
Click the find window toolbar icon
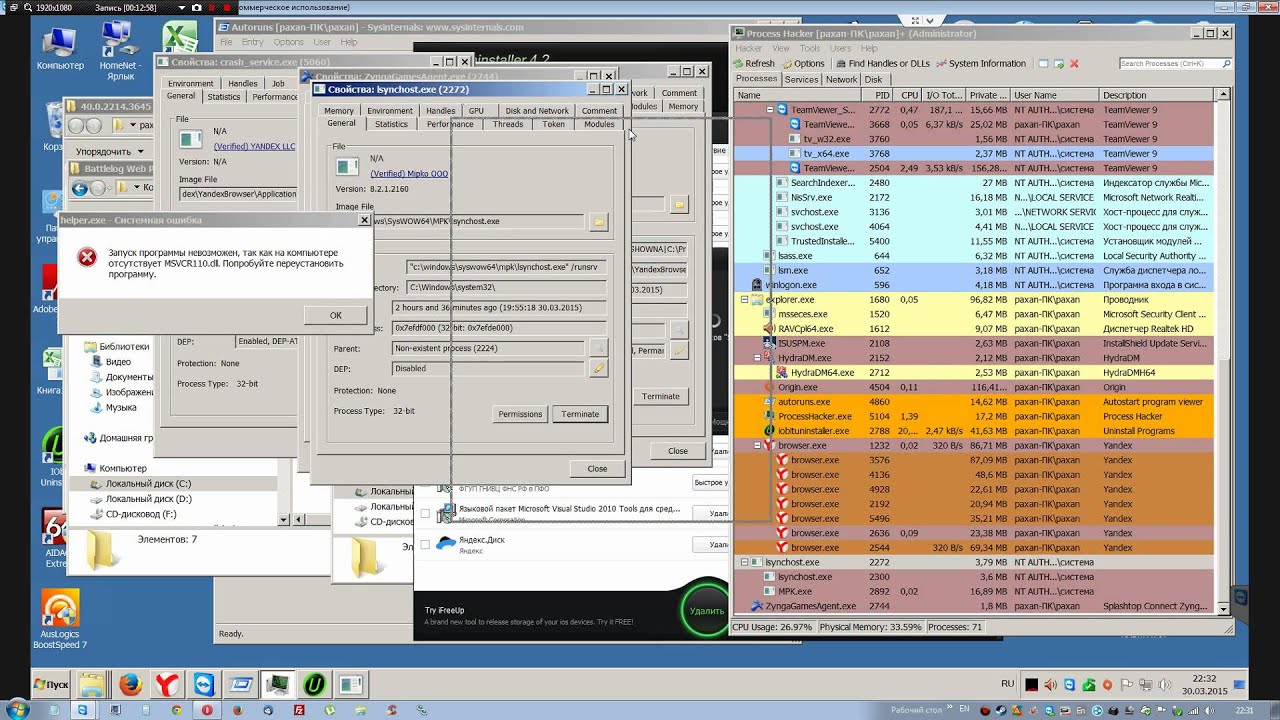coord(1043,63)
